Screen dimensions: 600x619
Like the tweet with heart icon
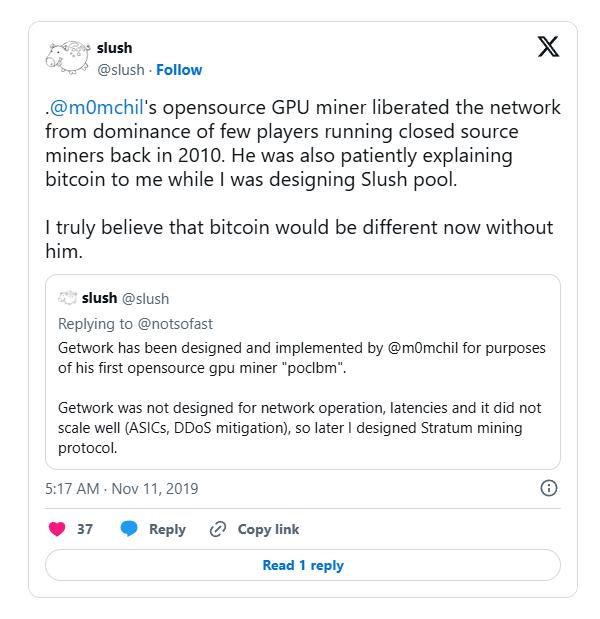(57, 529)
